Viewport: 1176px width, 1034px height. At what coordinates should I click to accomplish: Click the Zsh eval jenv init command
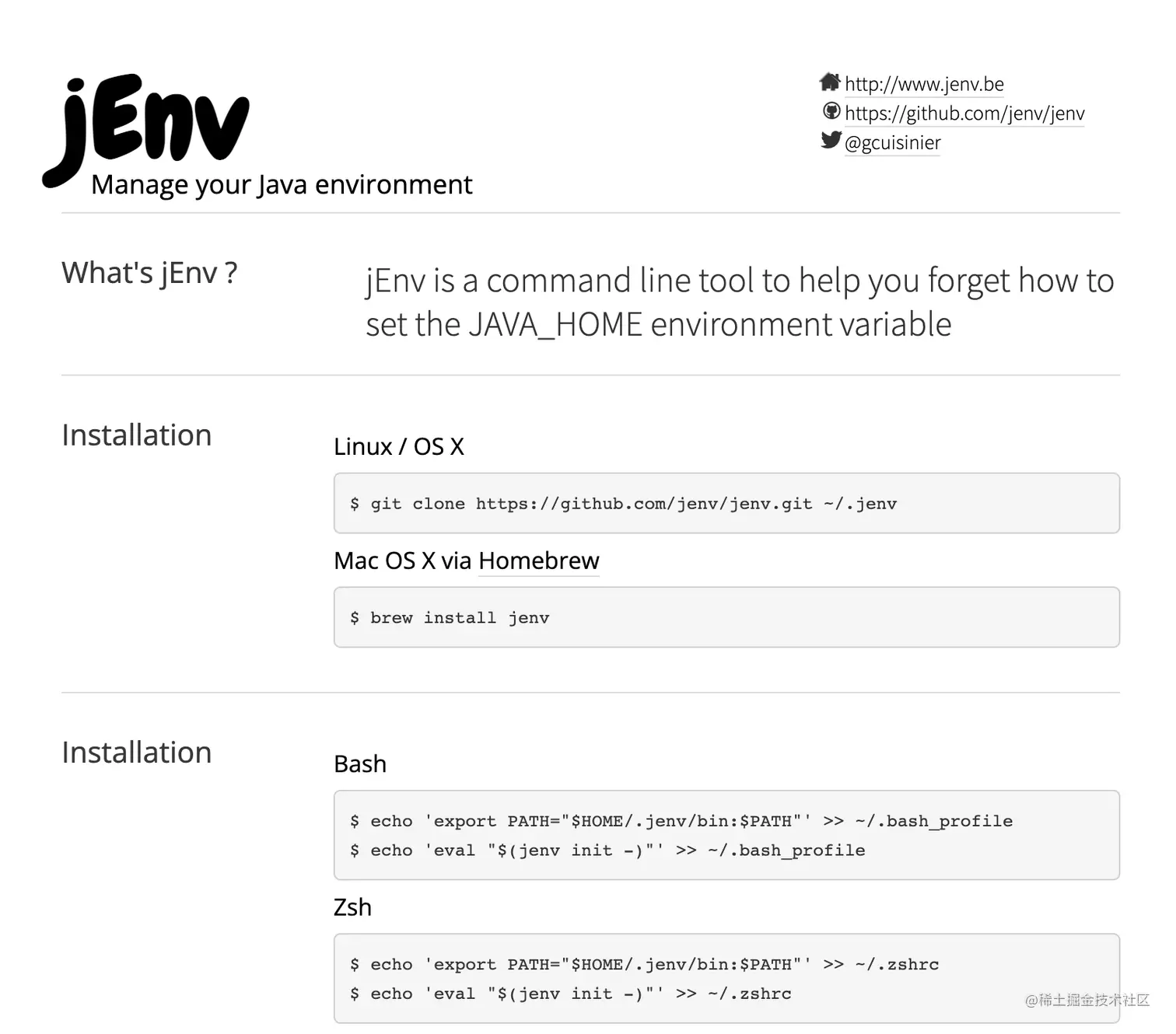[x=571, y=994]
